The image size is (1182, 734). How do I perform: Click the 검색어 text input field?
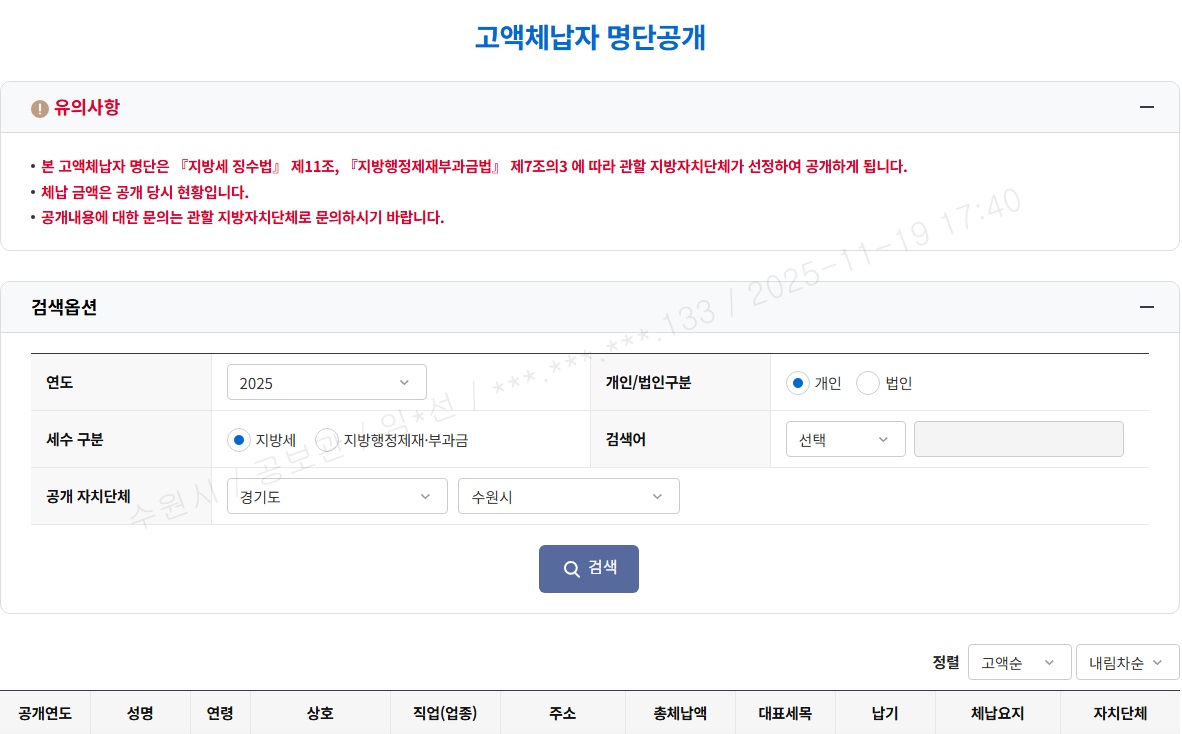pos(1018,439)
